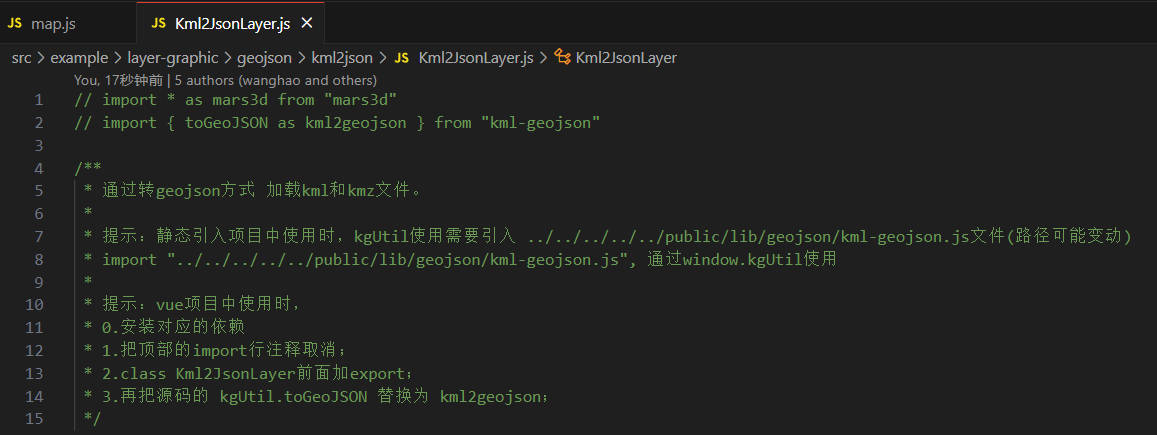Open the kml2json breadcrumb folder
This screenshot has height=435, width=1157.
342,58
